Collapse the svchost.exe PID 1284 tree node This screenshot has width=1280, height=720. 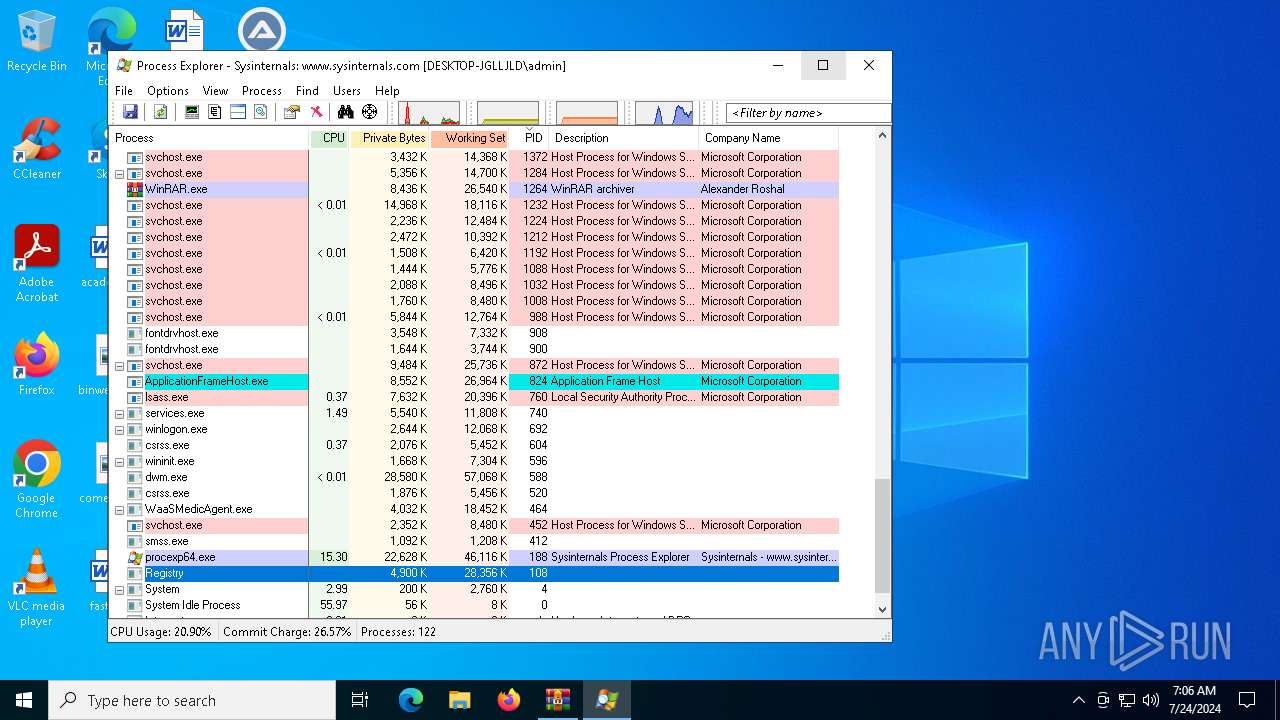[x=119, y=173]
